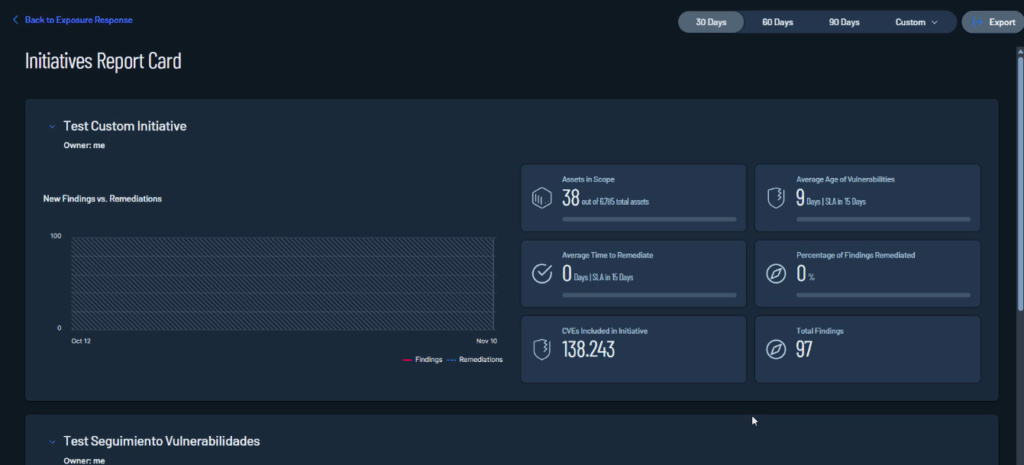Switch to the 60 Days range
Viewport: 1024px width, 465px height.
coord(777,22)
